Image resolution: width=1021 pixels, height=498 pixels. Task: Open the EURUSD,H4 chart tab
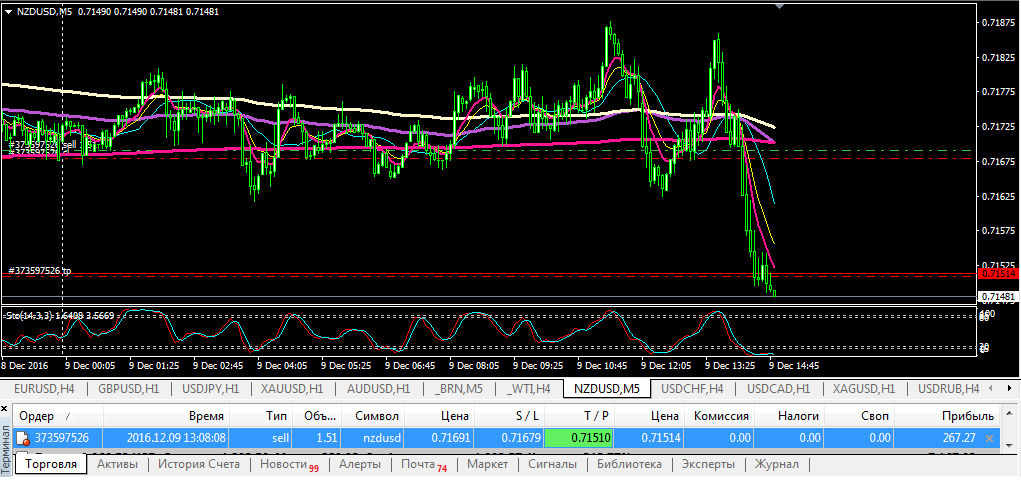pyautogui.click(x=44, y=389)
